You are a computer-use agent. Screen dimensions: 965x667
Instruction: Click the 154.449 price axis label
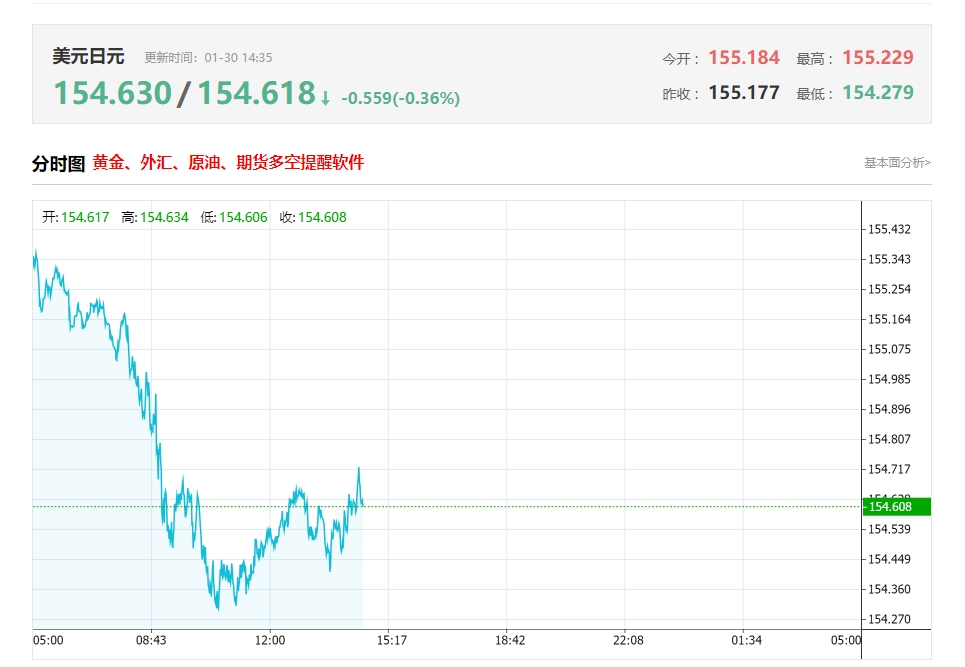[x=889, y=559]
